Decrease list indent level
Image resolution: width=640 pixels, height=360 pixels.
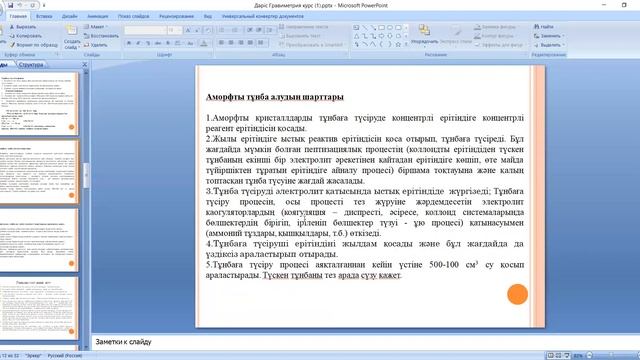[250, 30]
